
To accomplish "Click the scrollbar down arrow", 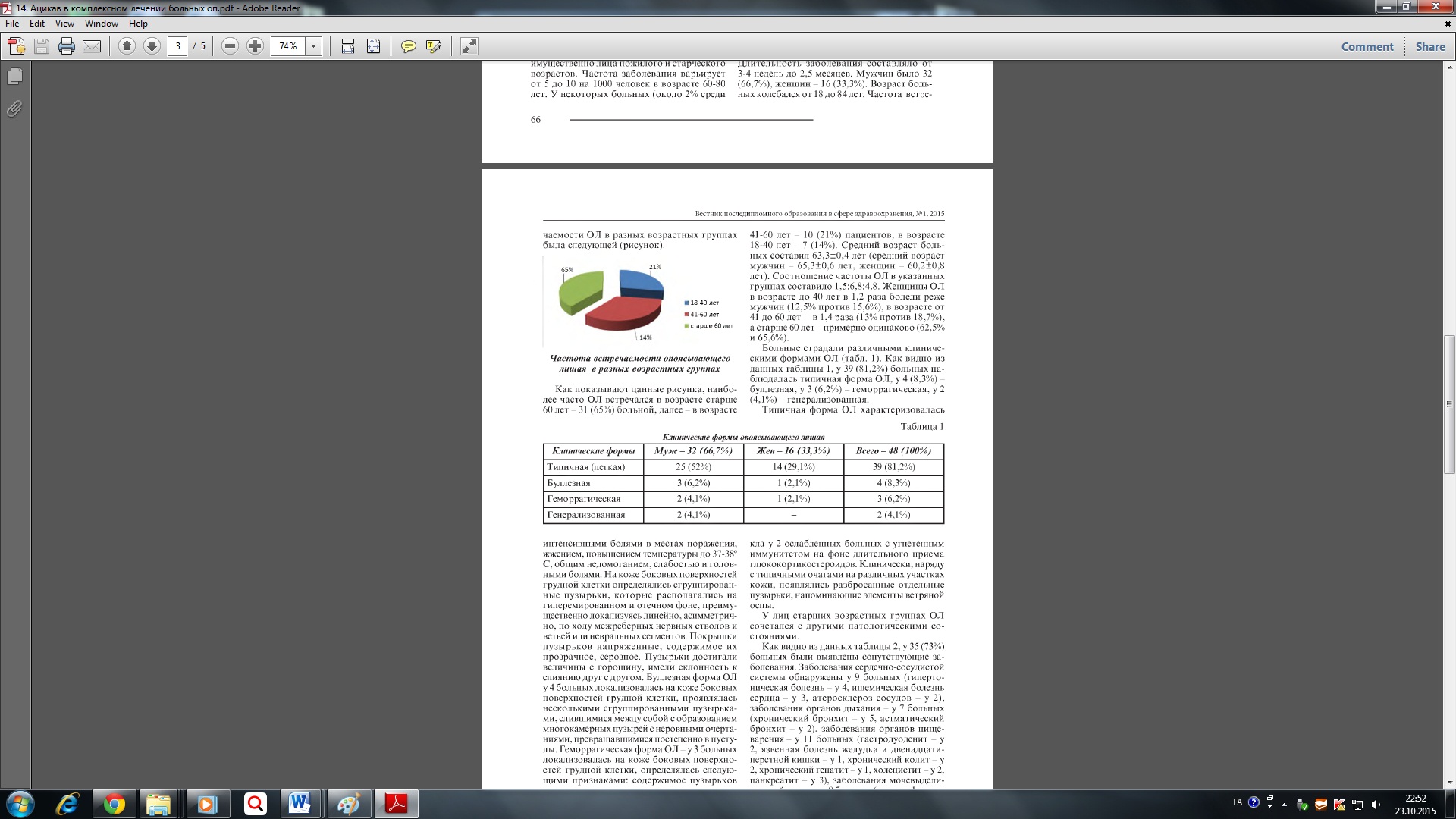I will click(x=1449, y=783).
